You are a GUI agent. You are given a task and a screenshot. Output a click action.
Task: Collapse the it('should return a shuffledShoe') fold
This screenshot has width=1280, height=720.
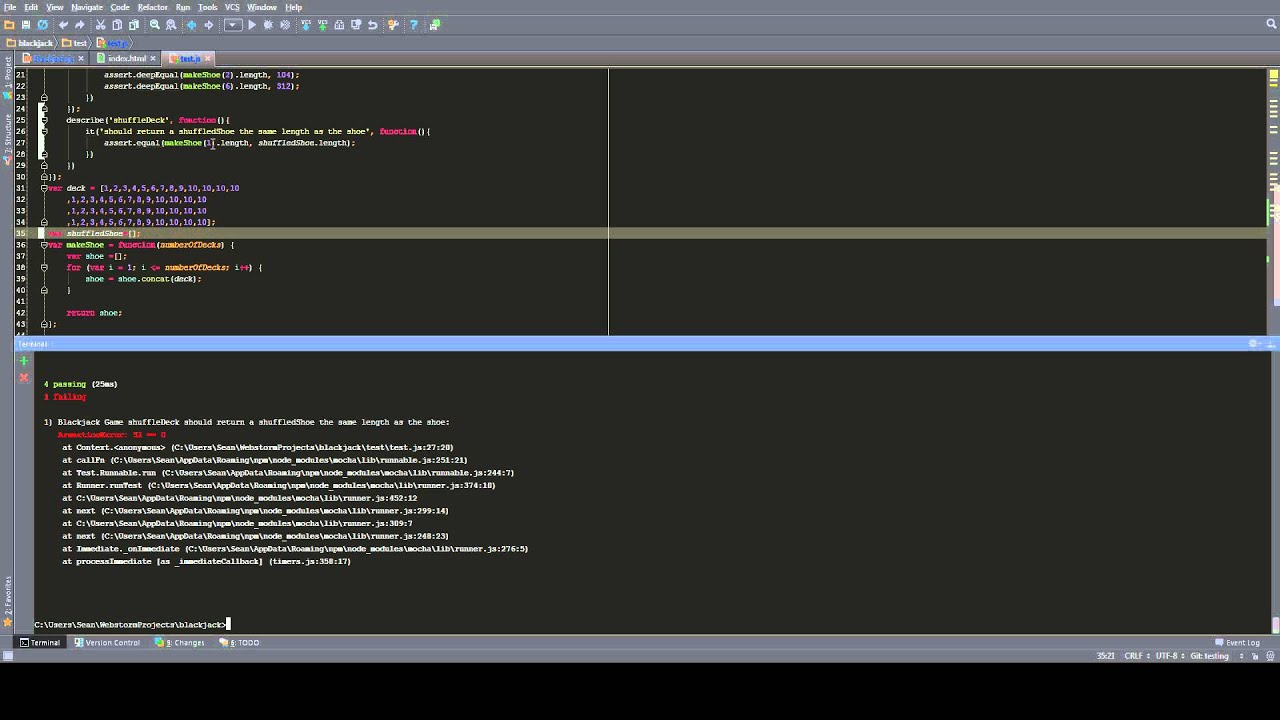pos(44,131)
